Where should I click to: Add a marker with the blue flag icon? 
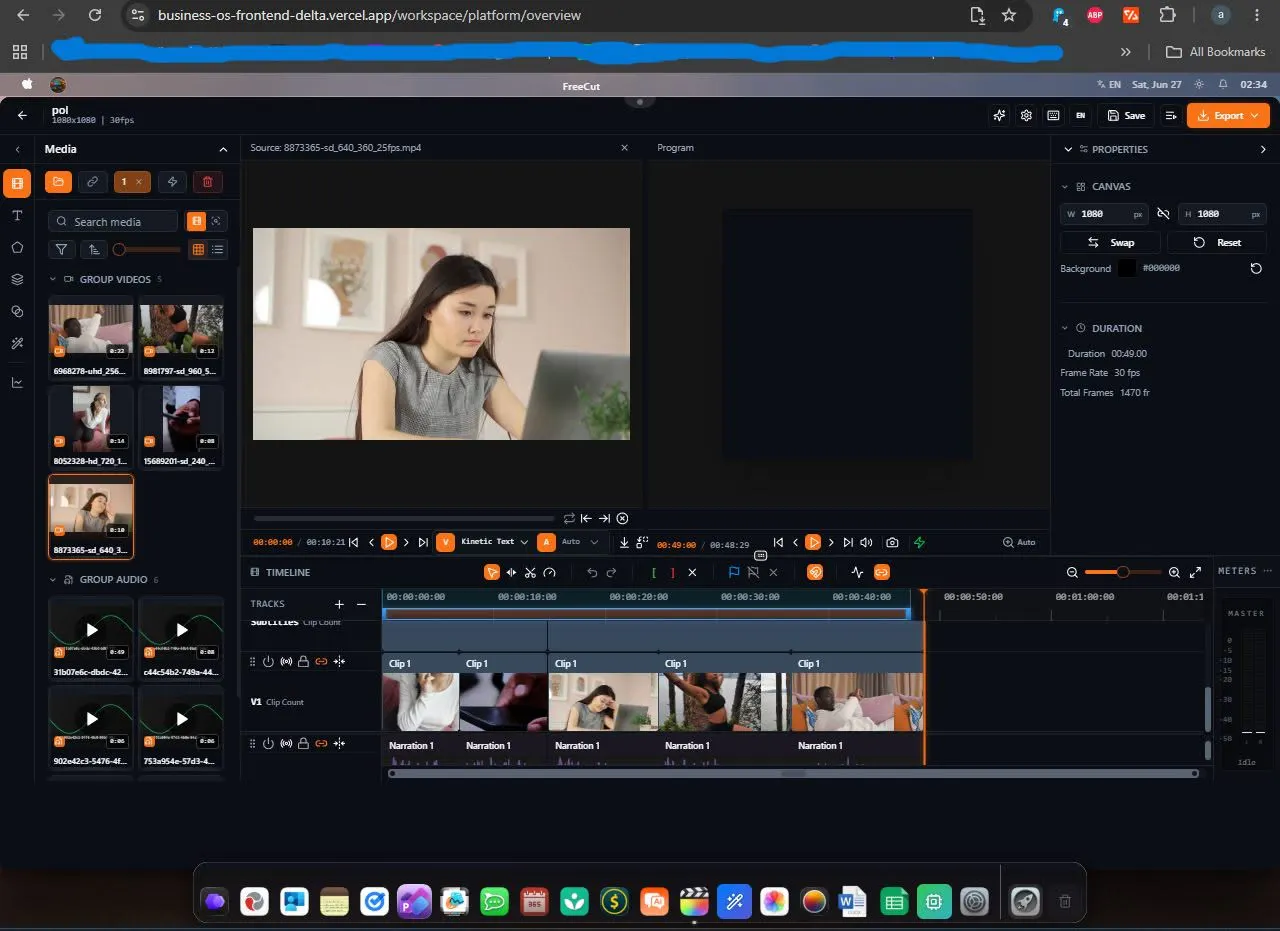pyautogui.click(x=734, y=572)
